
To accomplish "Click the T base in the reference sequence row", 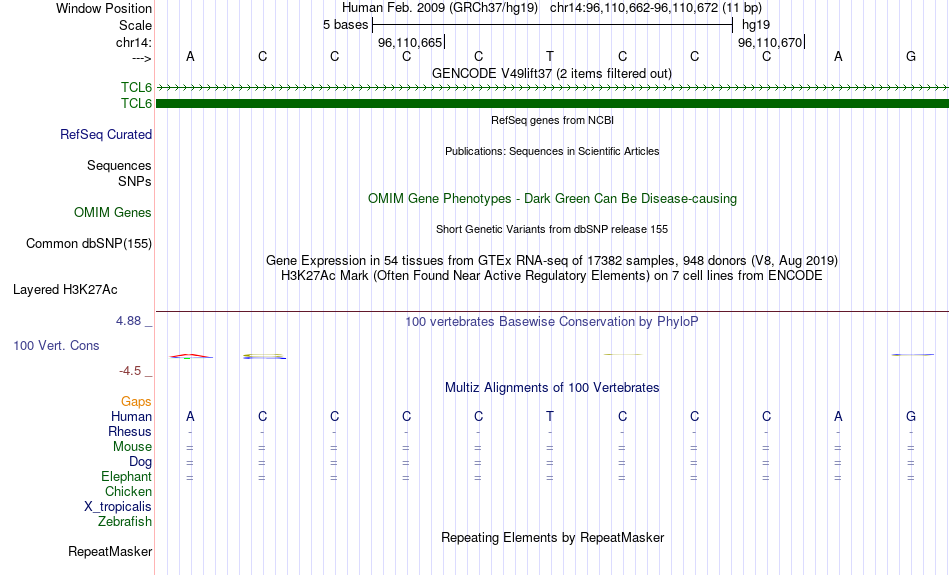I will [550, 56].
